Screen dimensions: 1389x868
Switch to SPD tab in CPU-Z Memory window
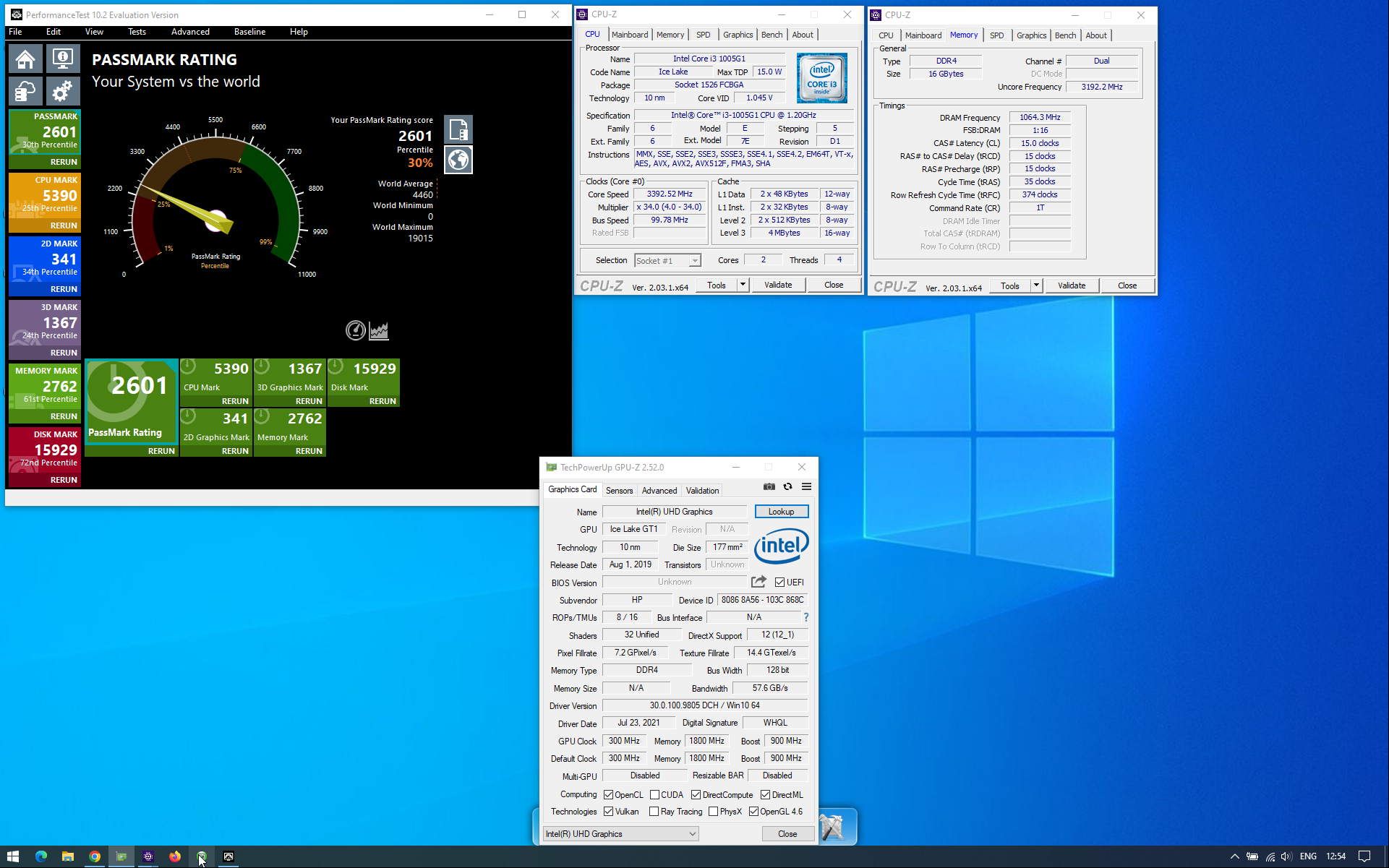click(996, 35)
